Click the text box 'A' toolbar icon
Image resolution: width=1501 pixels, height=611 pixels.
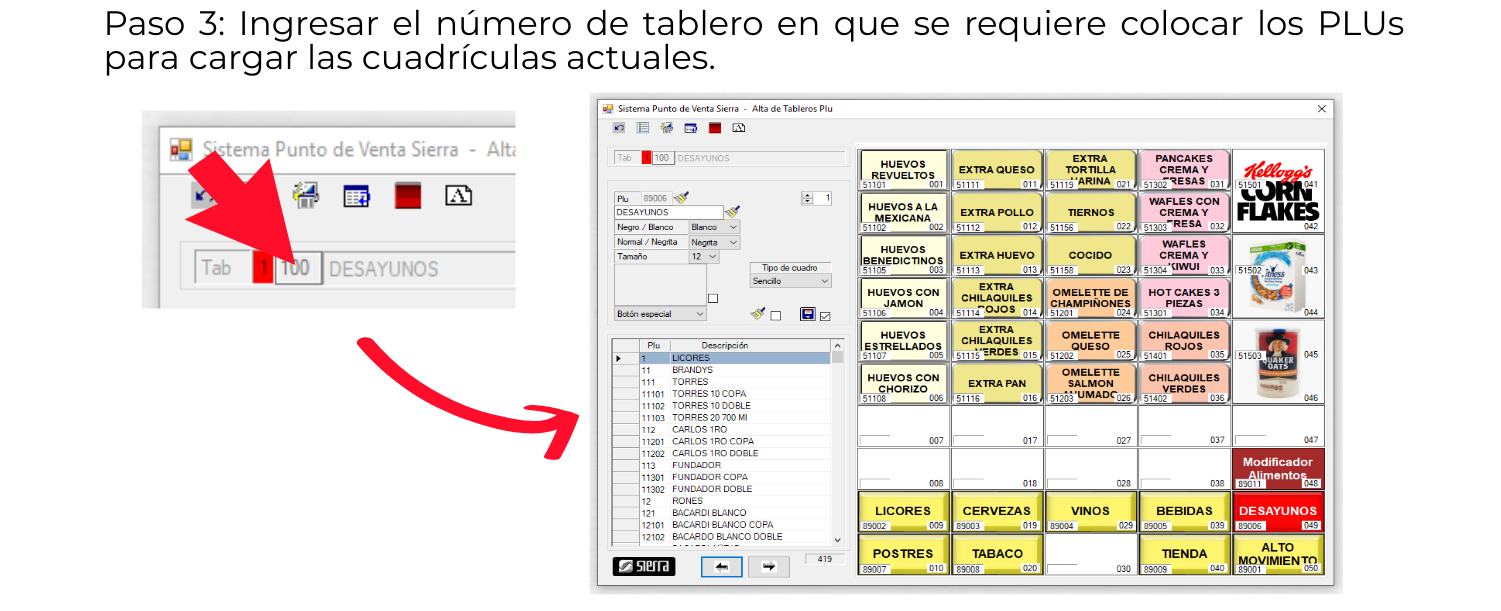739,128
